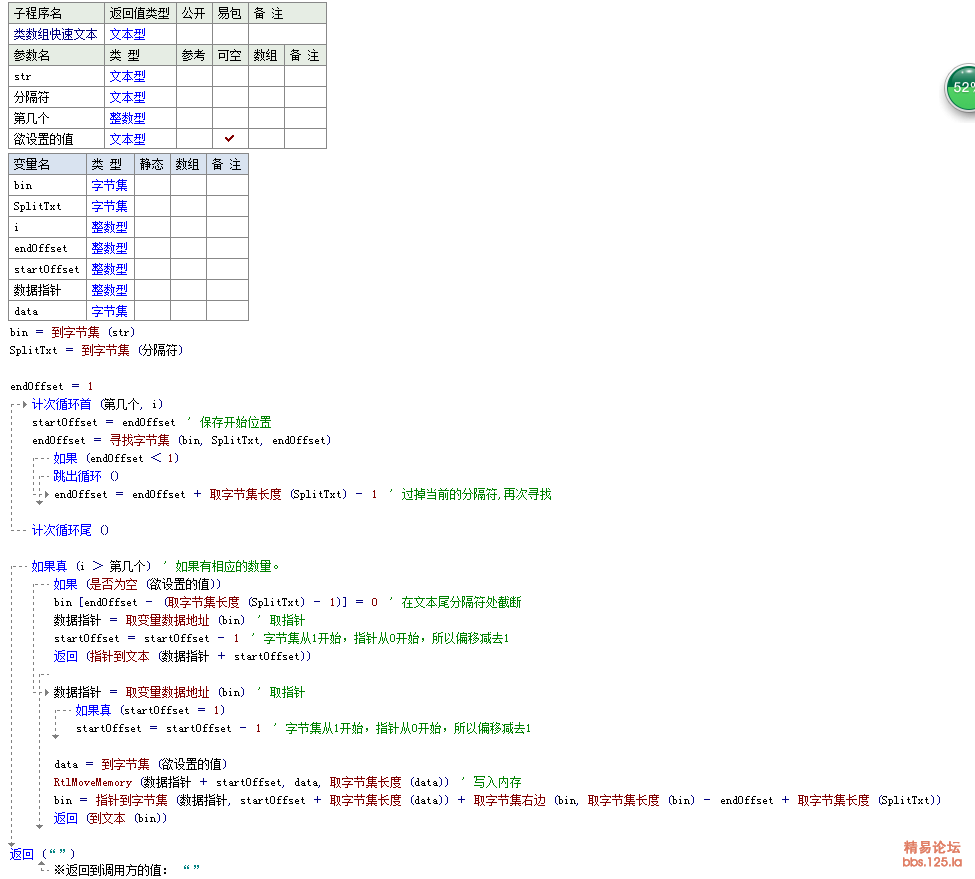This screenshot has height=879, width=975.
Task: Toggle the 可空 checkmark for 欲设置的值
Action: tap(229, 139)
